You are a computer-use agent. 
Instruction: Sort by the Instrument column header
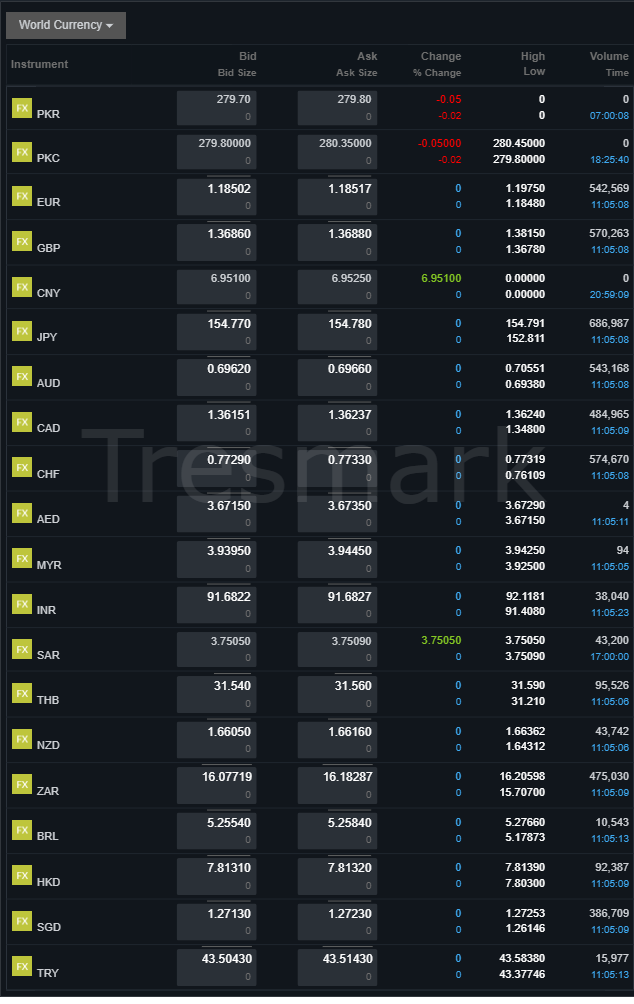(x=39, y=64)
